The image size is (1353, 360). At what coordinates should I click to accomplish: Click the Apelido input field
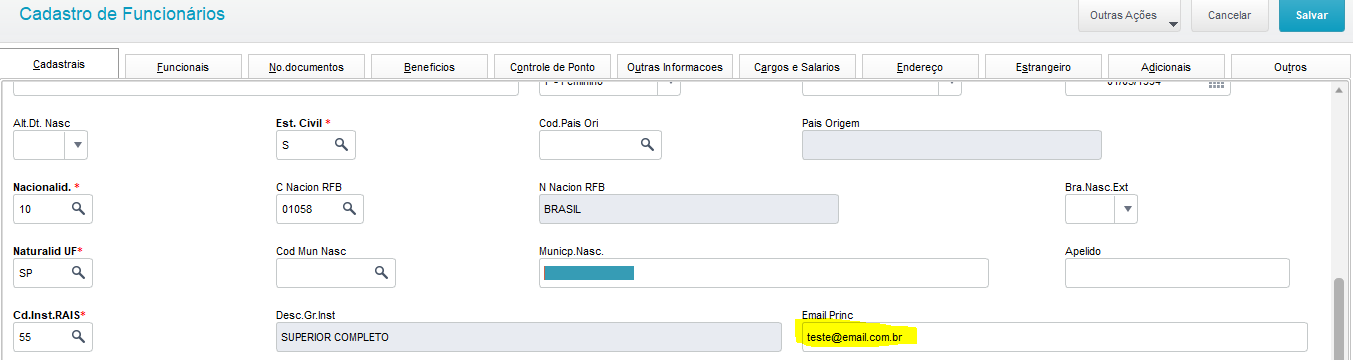[x=1177, y=272]
